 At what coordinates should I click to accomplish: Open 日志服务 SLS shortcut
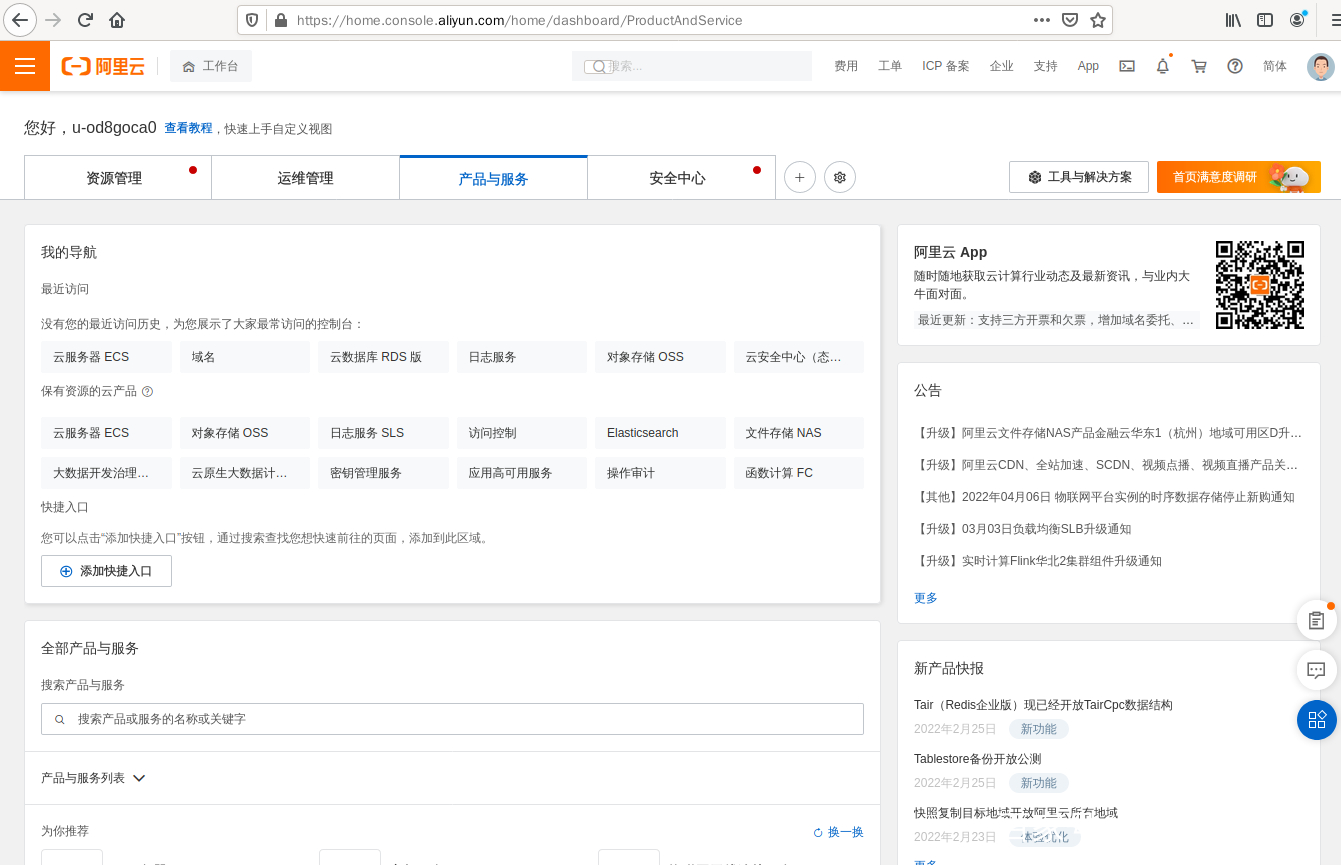point(383,433)
